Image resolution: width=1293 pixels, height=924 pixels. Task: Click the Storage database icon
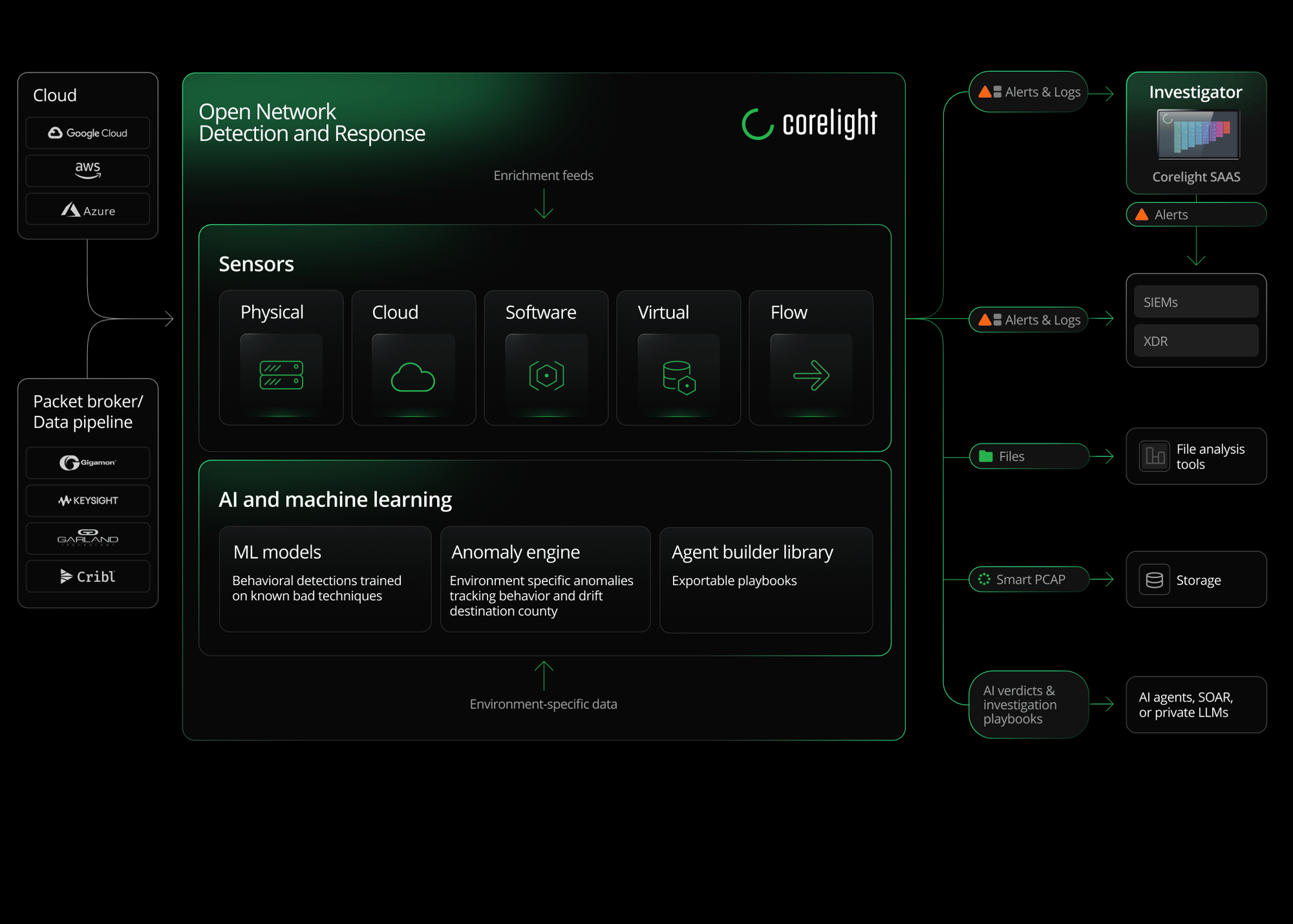pos(1155,580)
